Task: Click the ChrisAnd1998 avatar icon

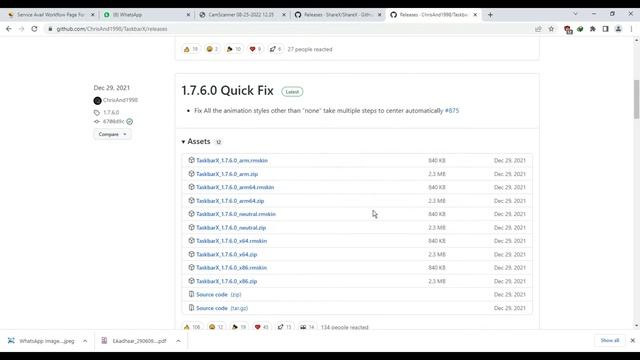Action: coord(97,100)
